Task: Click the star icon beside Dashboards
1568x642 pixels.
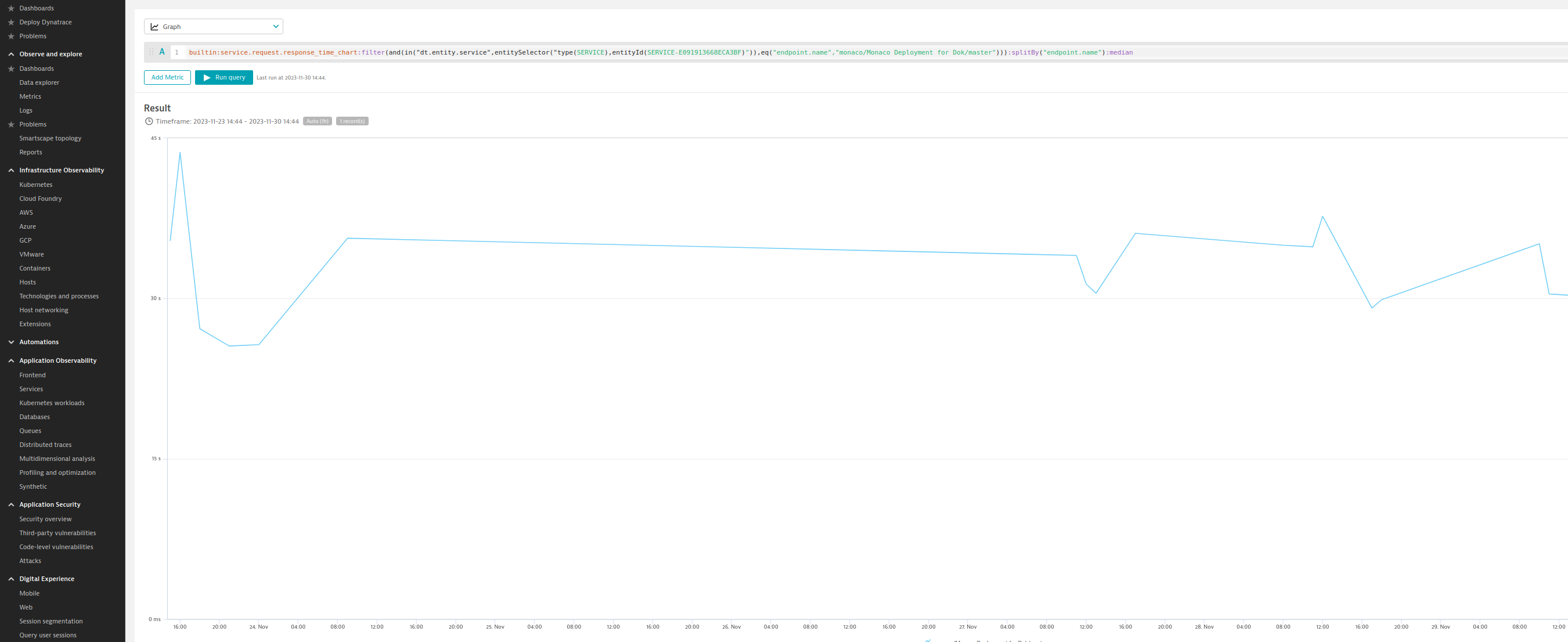Action: coord(10,8)
